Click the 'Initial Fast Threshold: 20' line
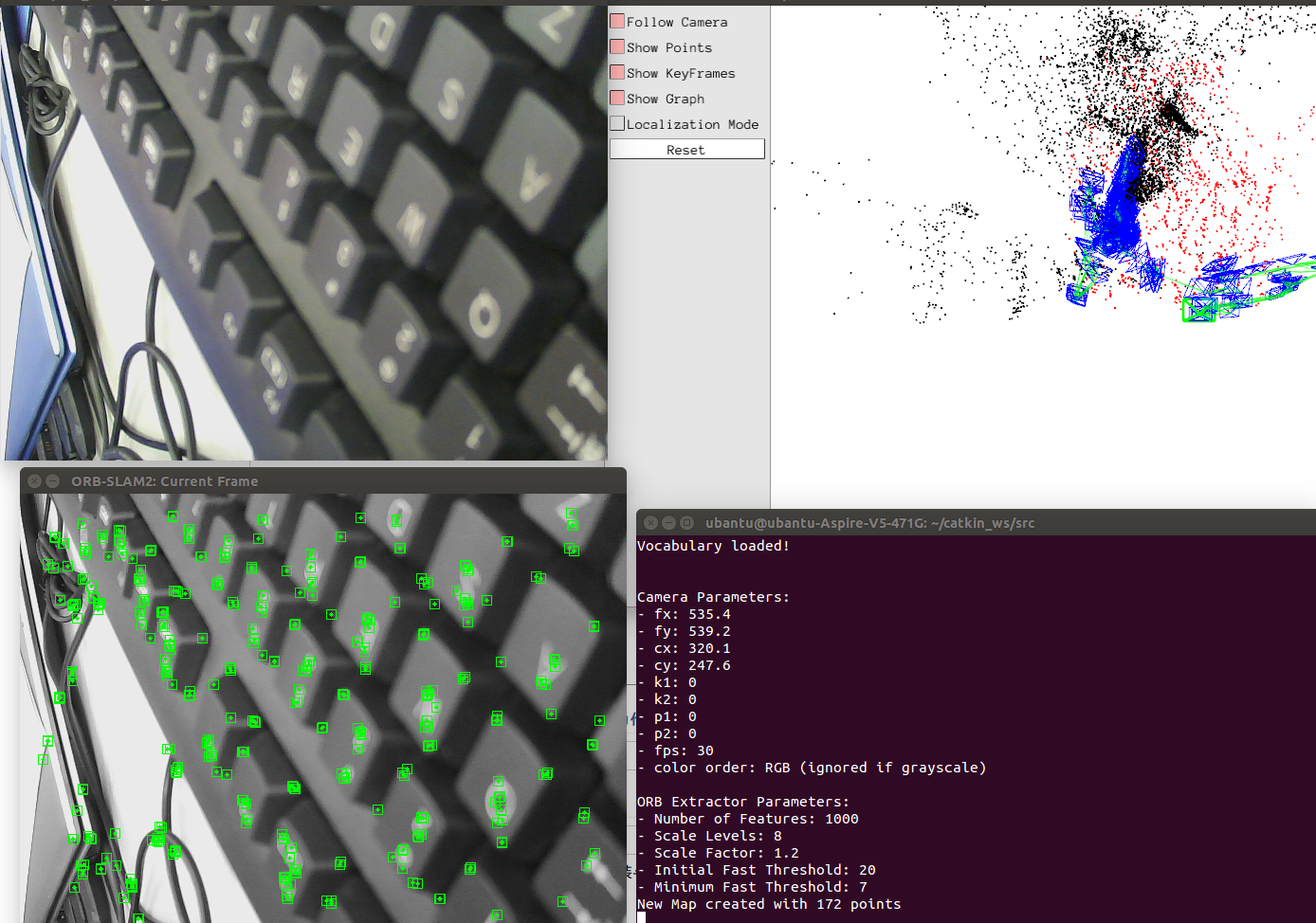Screen dimensions: 1316x923 (x=757, y=870)
